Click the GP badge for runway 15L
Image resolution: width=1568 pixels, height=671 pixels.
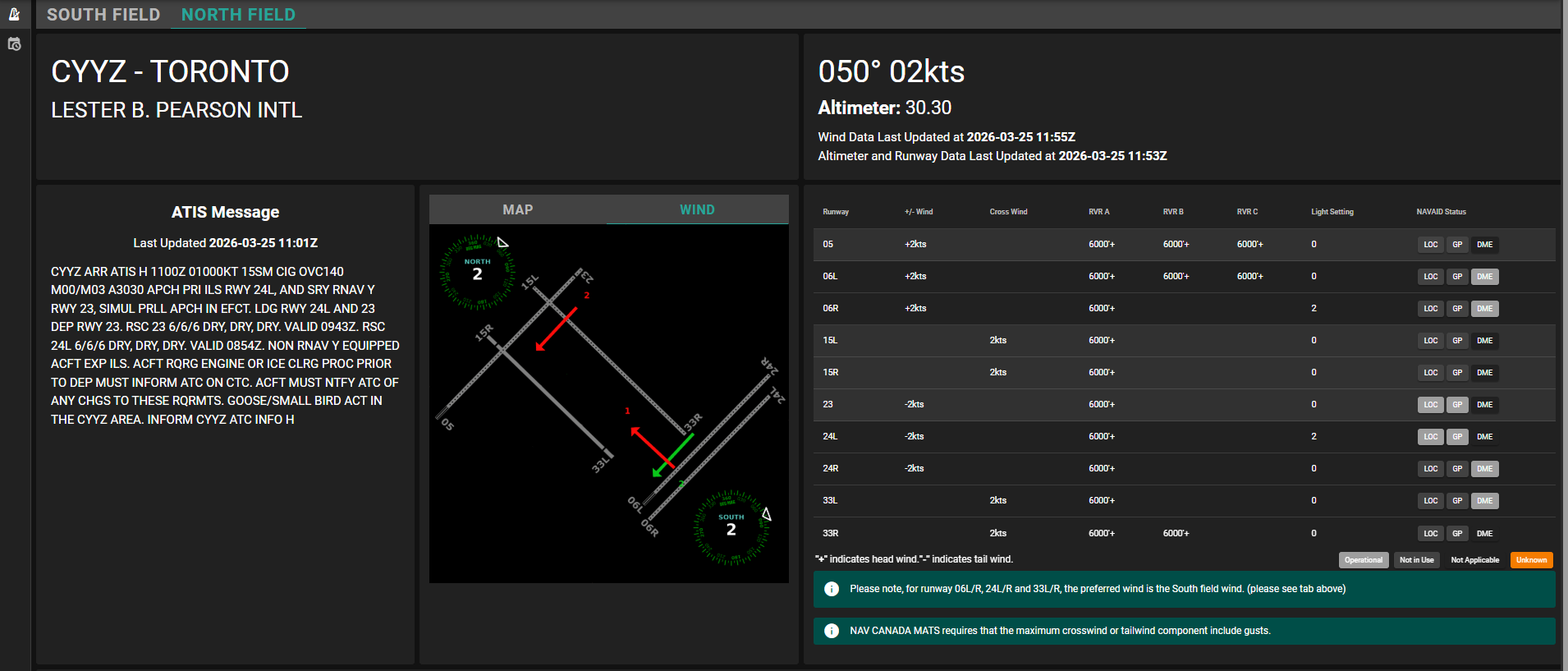point(1457,341)
